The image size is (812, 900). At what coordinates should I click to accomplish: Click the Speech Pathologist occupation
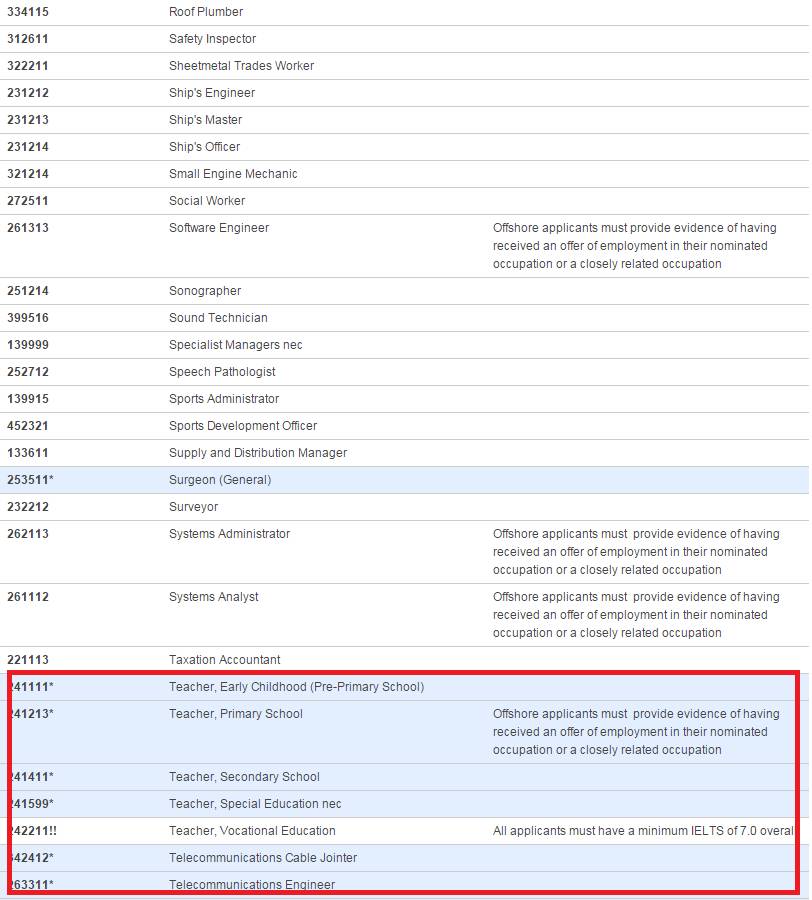(x=222, y=372)
